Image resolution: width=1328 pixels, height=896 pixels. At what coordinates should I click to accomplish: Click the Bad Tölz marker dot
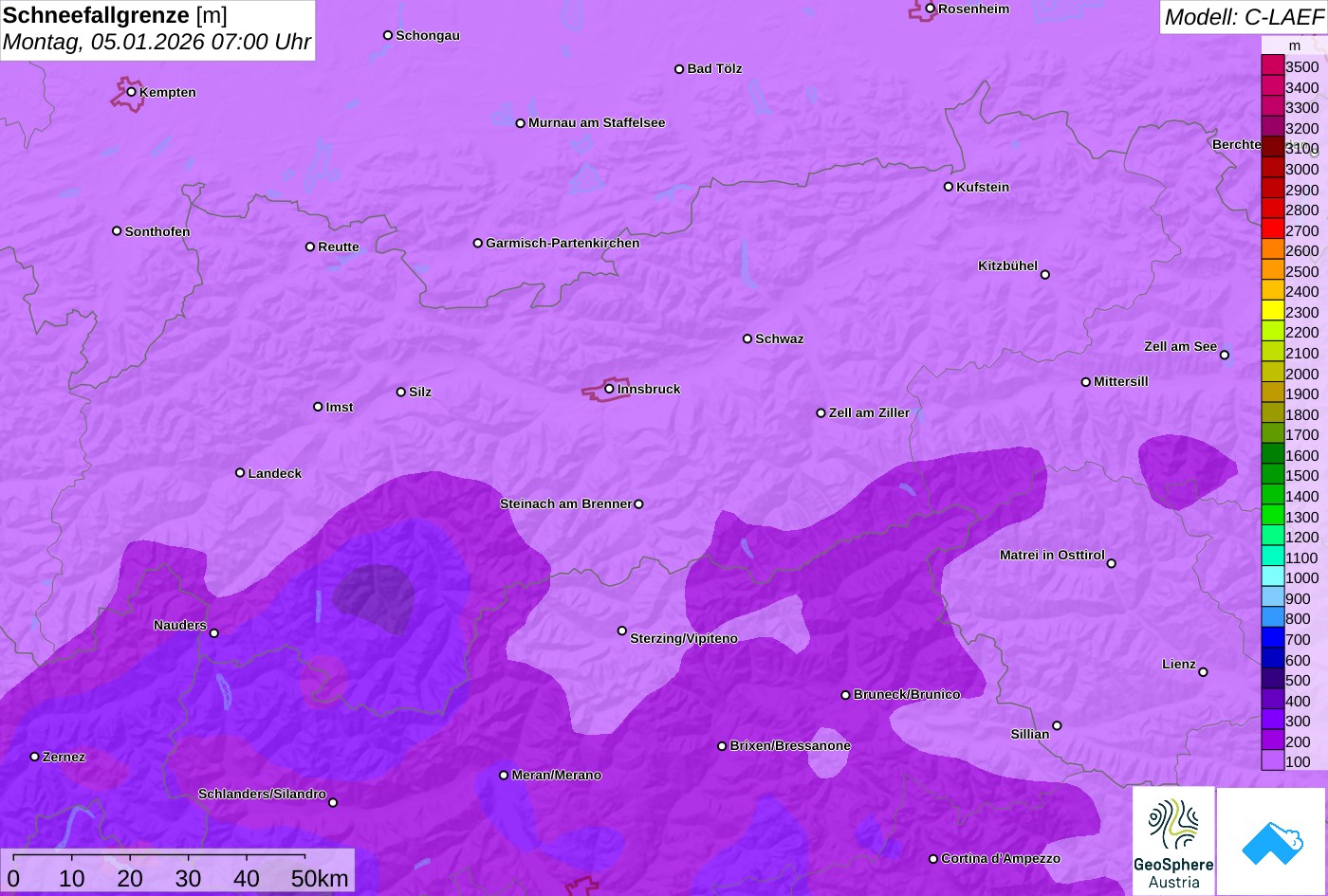coord(679,69)
